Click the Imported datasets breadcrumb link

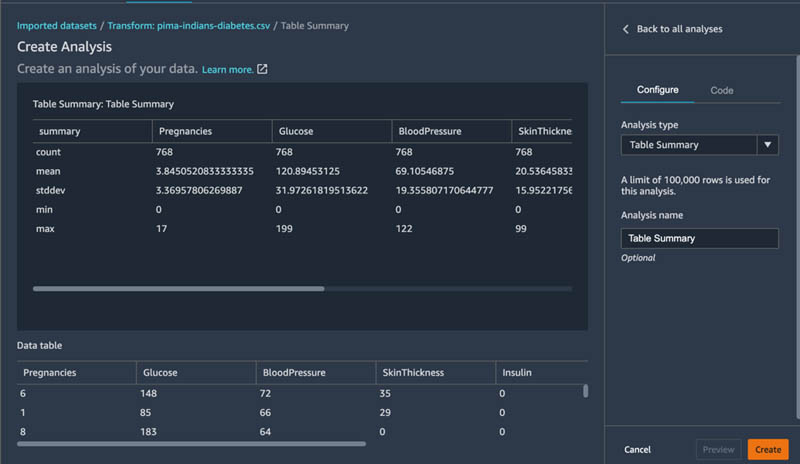(x=57, y=26)
